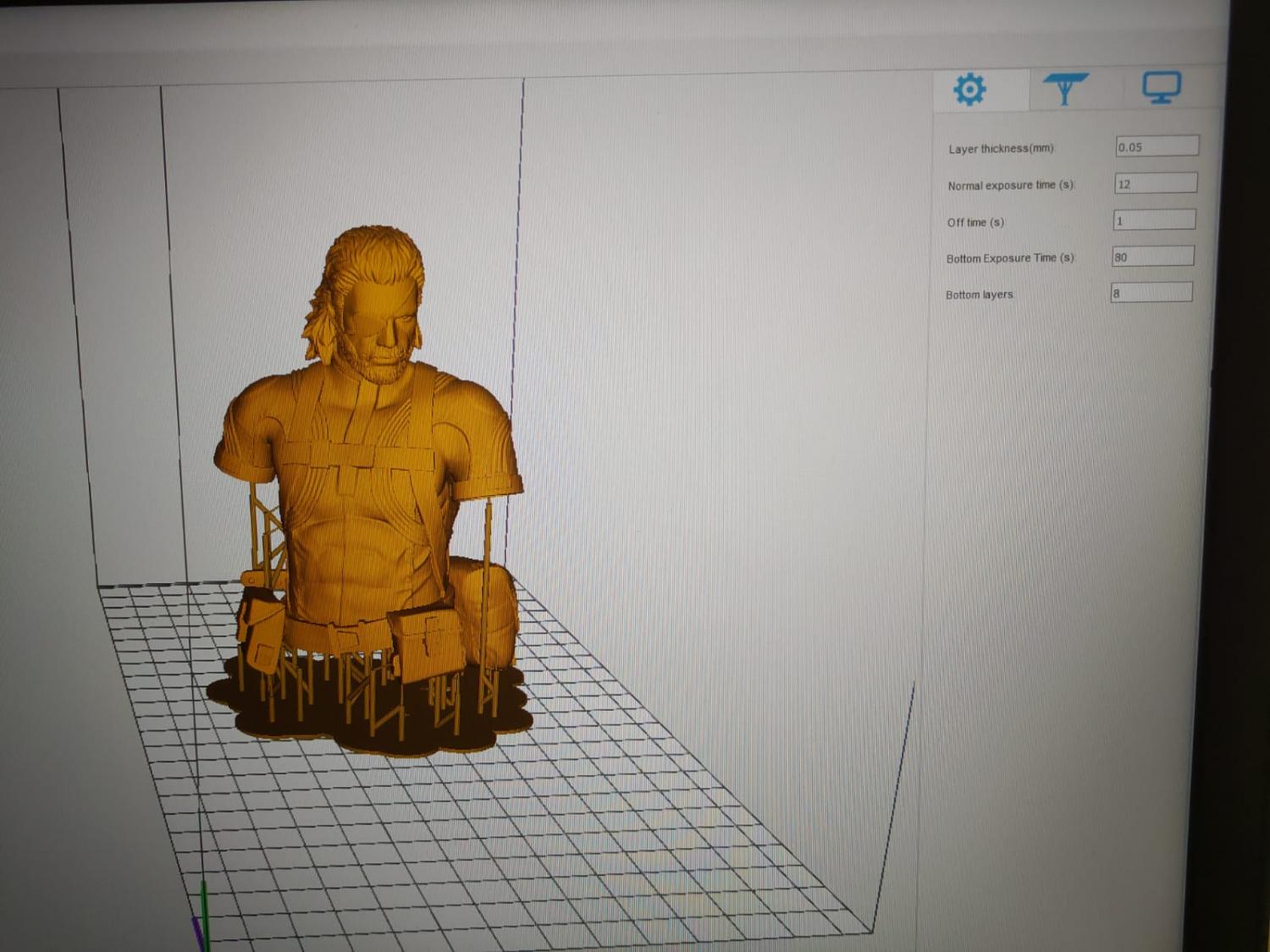Screen dimensions: 1270x952
Task: Edit the Layer thickness value field
Action: pyautogui.click(x=1157, y=146)
